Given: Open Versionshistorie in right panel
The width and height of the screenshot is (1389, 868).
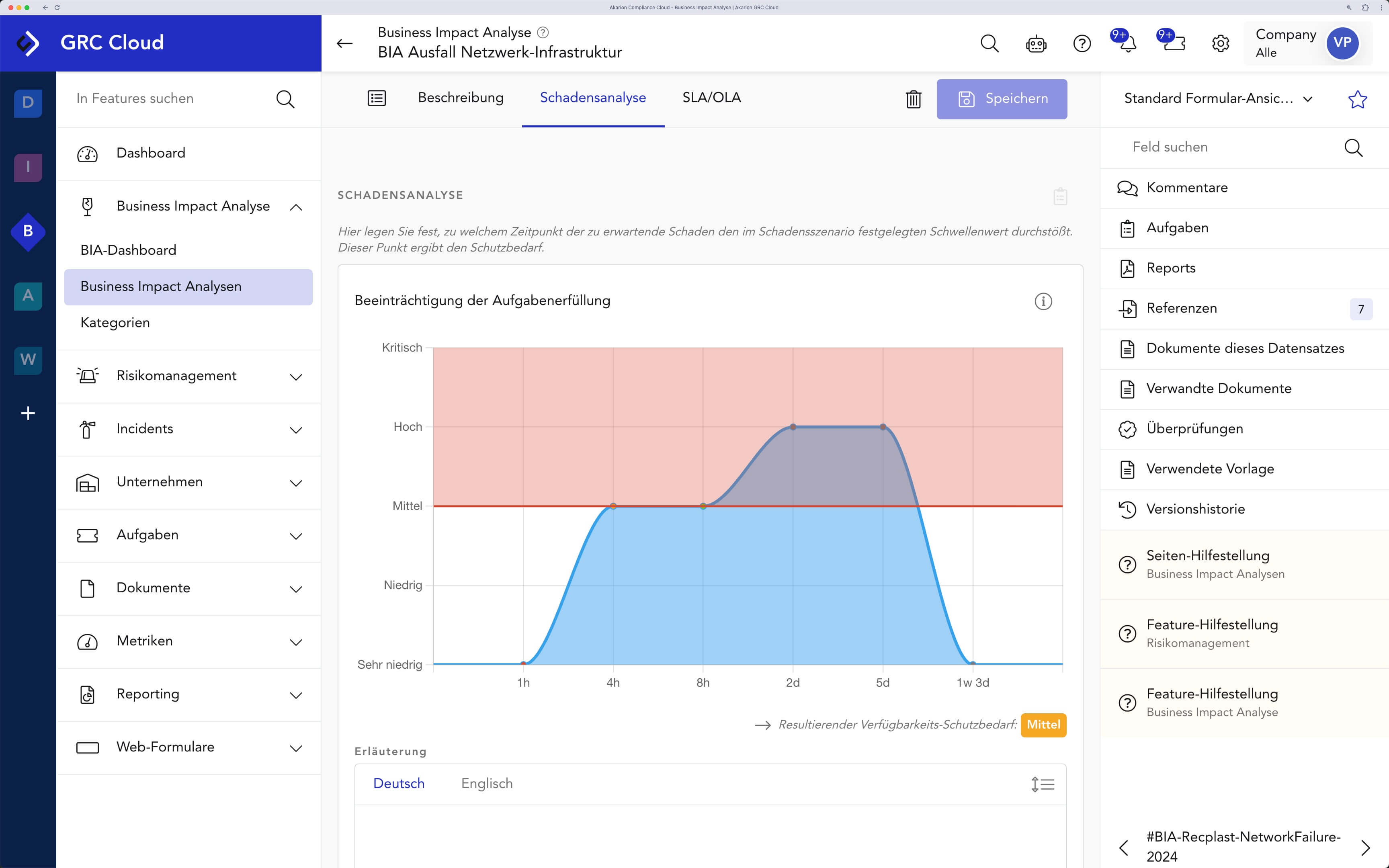Looking at the screenshot, I should (x=1195, y=509).
